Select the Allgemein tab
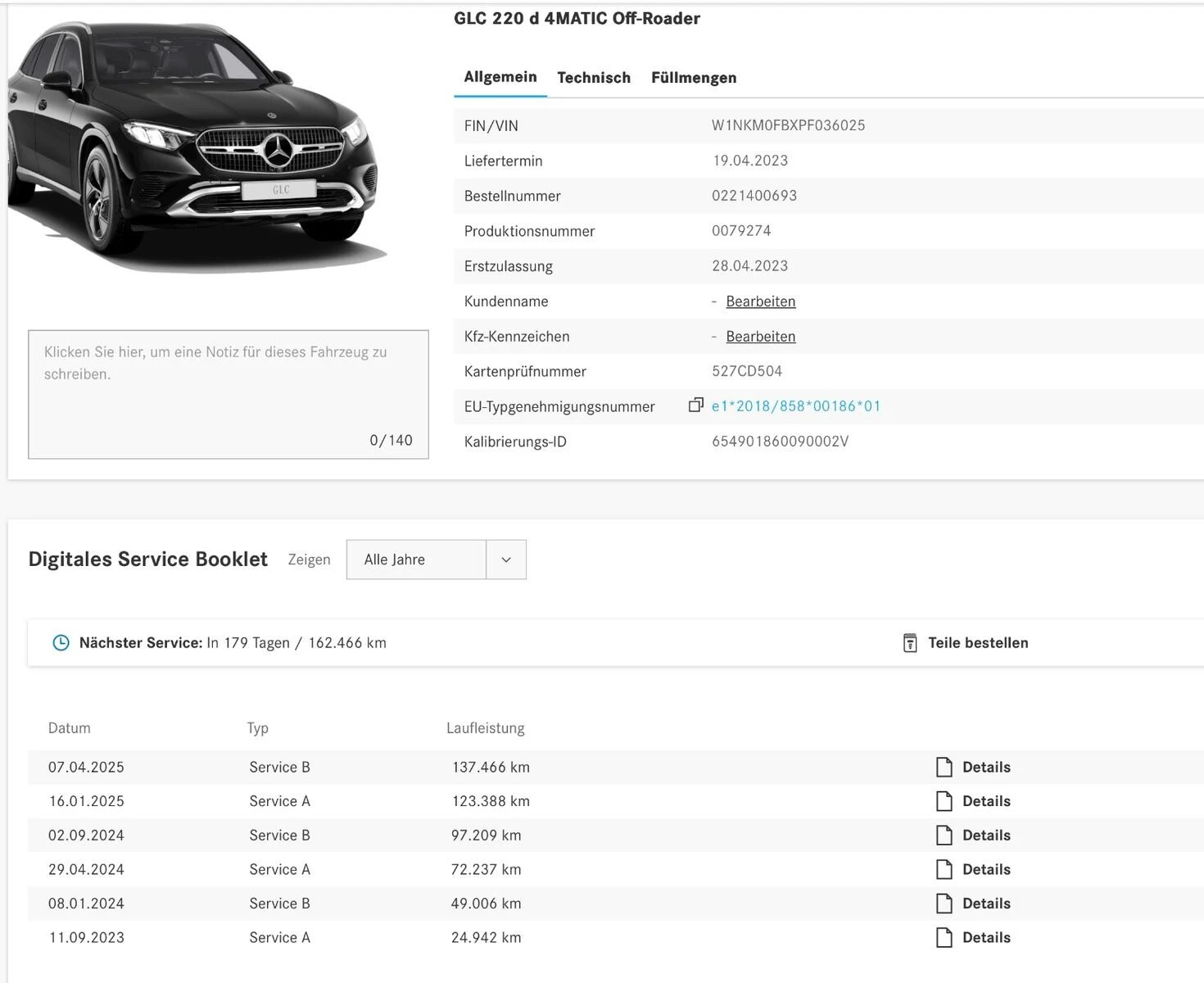The image size is (1204, 983). pyautogui.click(x=500, y=77)
